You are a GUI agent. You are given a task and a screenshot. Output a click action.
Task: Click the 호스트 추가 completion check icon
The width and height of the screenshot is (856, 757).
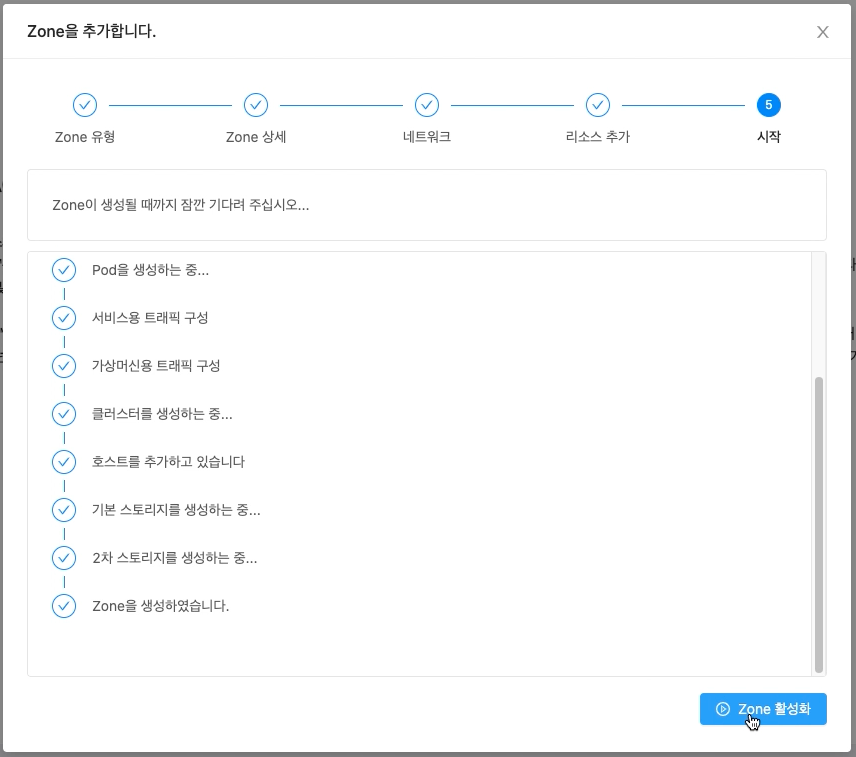pos(64,462)
